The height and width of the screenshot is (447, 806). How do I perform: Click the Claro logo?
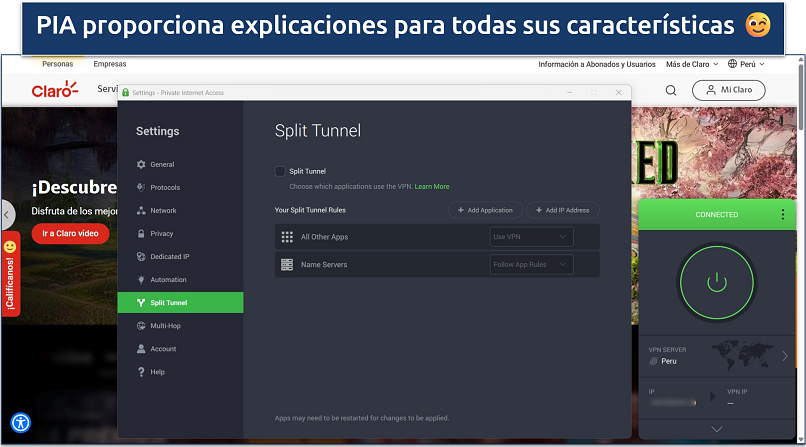[x=55, y=89]
